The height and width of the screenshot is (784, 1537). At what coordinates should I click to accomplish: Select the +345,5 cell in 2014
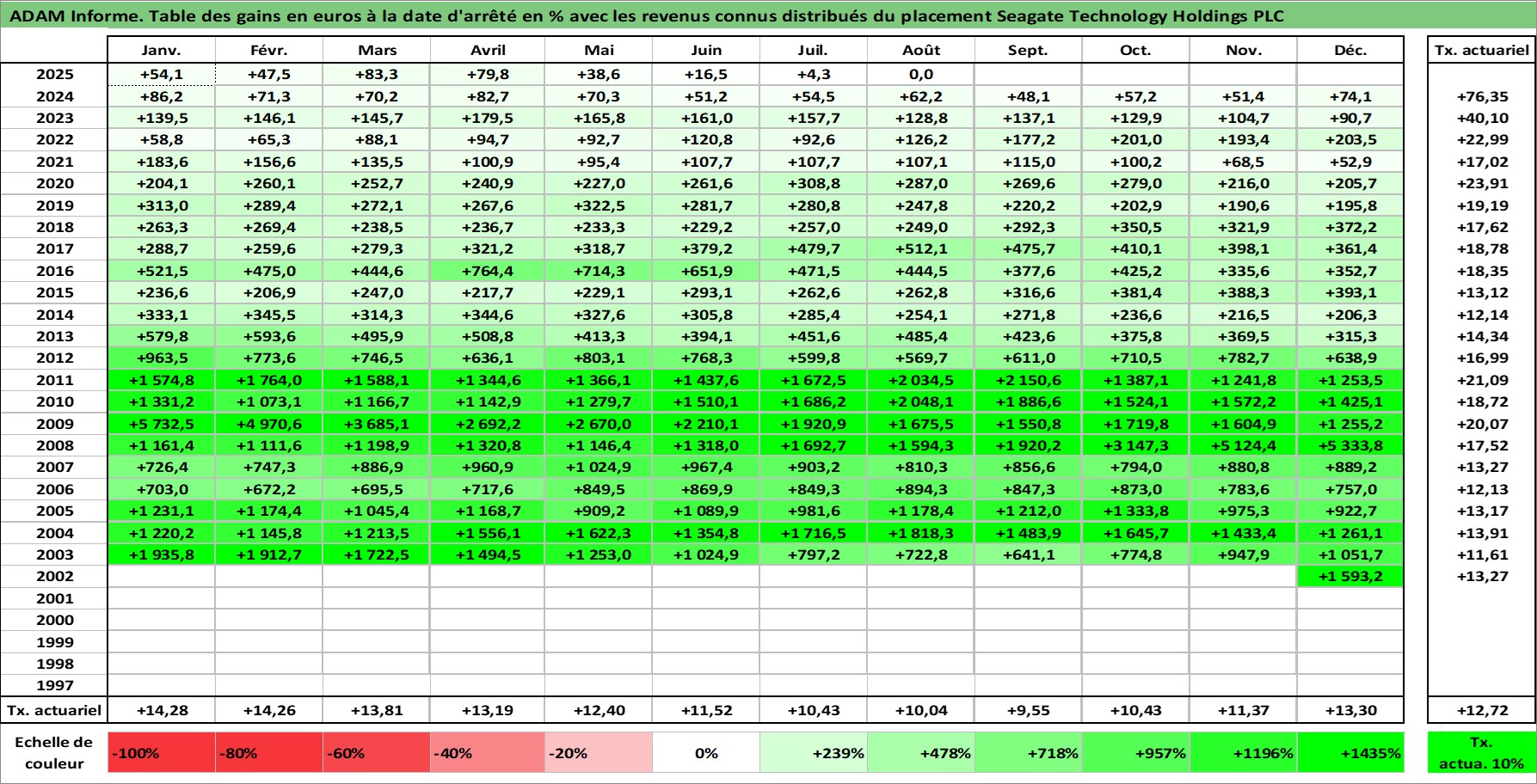click(x=269, y=315)
